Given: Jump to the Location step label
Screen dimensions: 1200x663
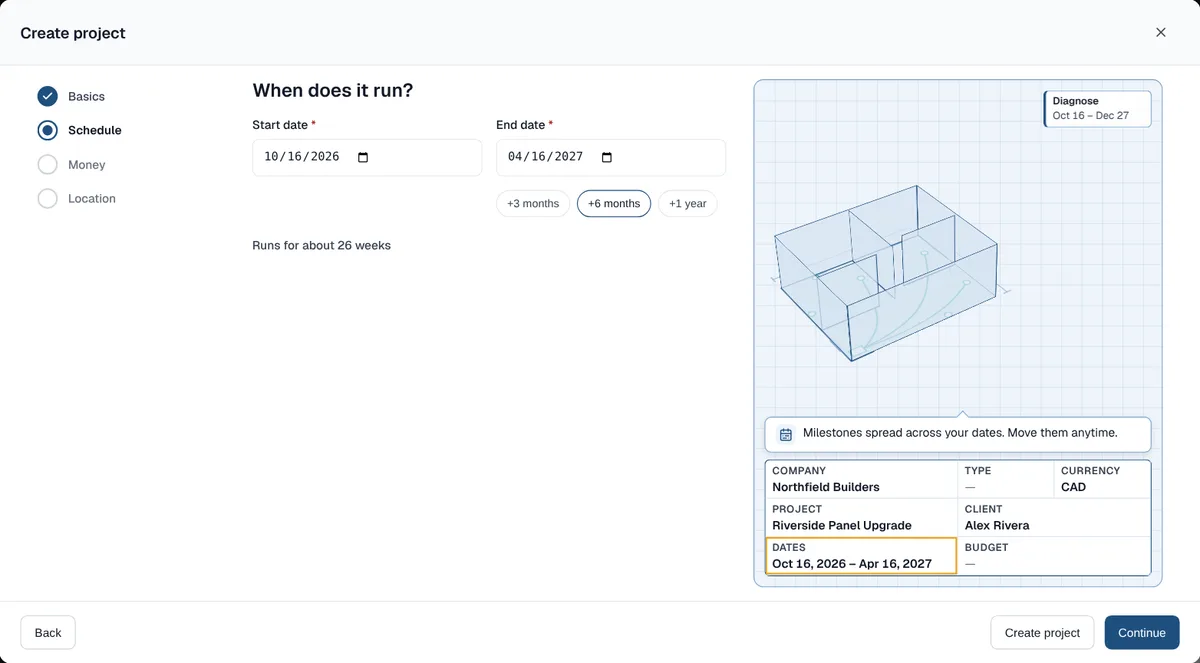Looking at the screenshot, I should click(92, 198).
